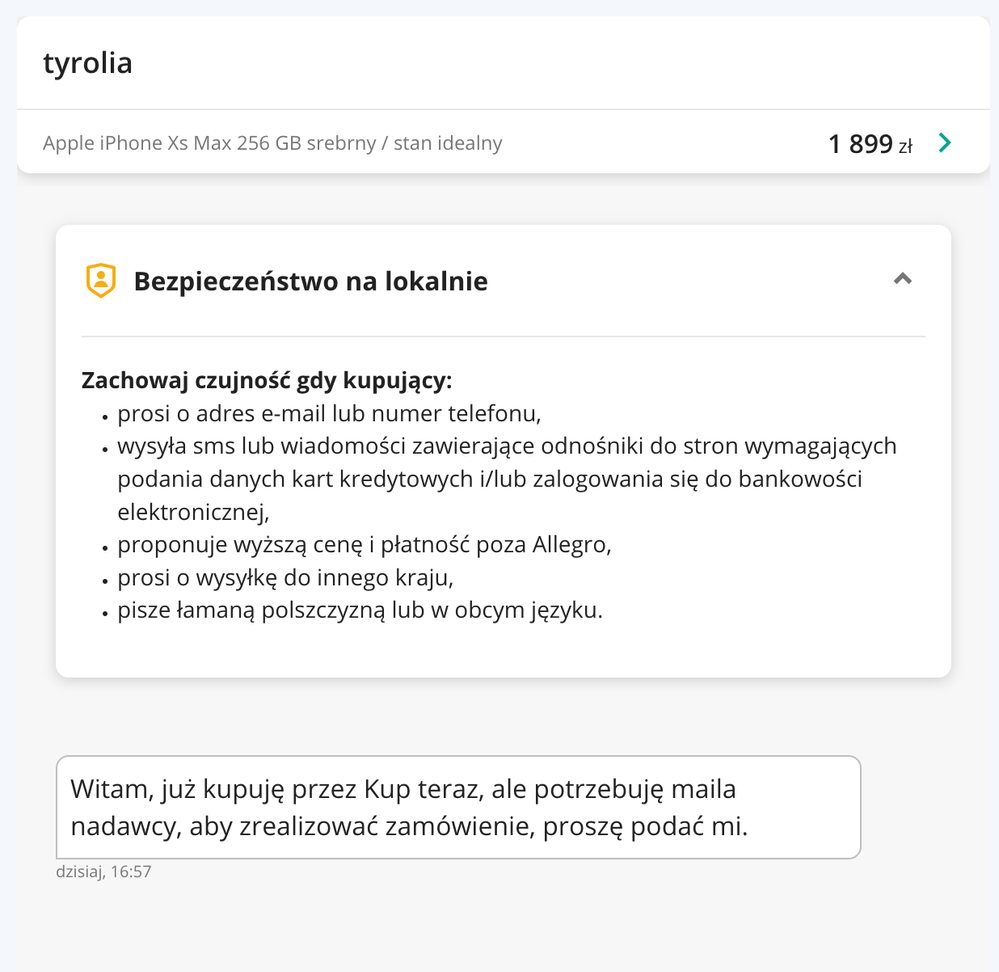Toggle the Bezpieczeństwo na lokalnie heading
This screenshot has width=999, height=972.
tap(311, 281)
